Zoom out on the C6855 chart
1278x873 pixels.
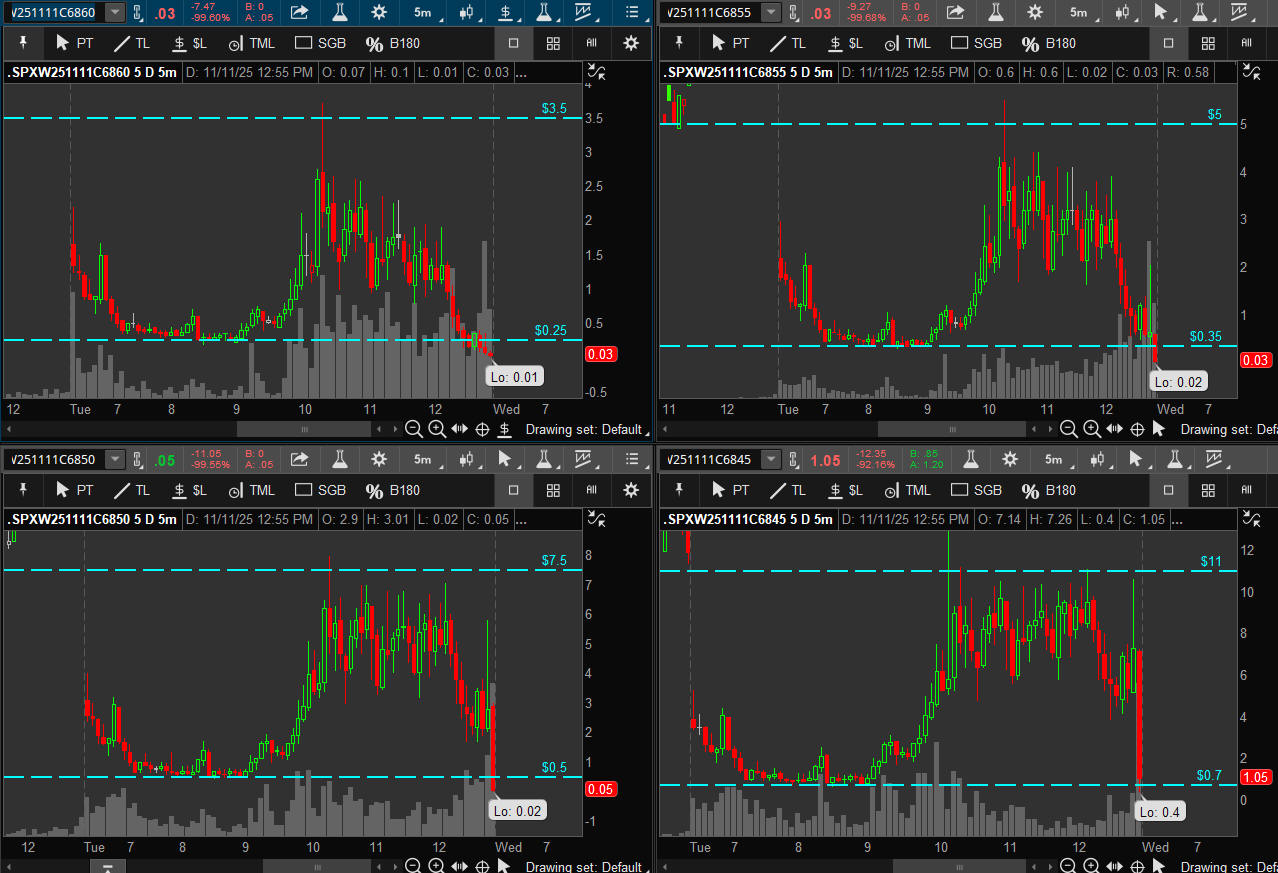pos(1068,429)
